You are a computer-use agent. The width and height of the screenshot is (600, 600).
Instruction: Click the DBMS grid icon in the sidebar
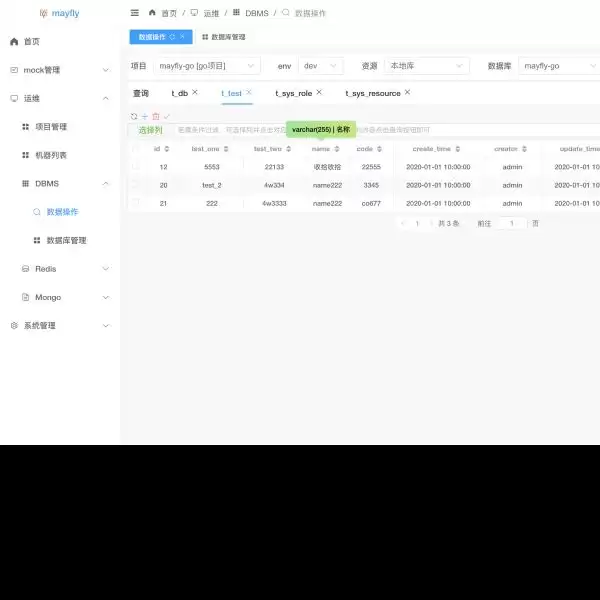click(x=26, y=183)
